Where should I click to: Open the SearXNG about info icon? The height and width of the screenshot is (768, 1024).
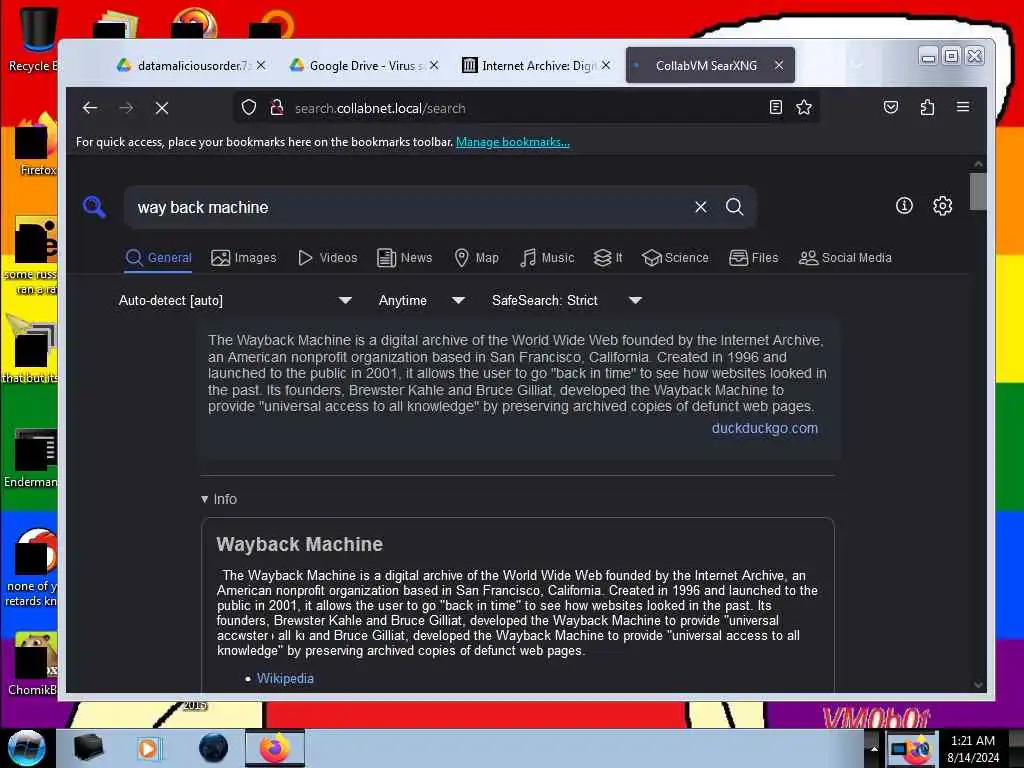904,206
